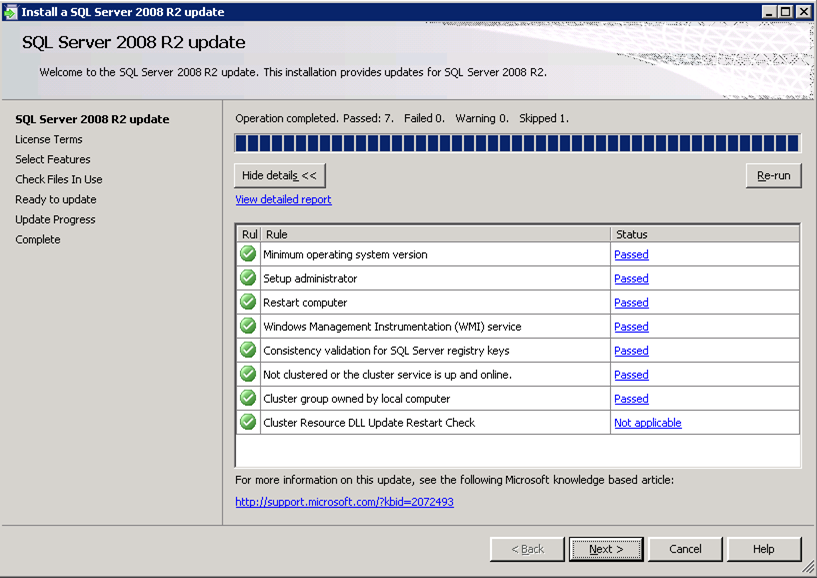The image size is (817, 578).
Task: Click Not clustered or the cluster service text
Action: point(387,374)
